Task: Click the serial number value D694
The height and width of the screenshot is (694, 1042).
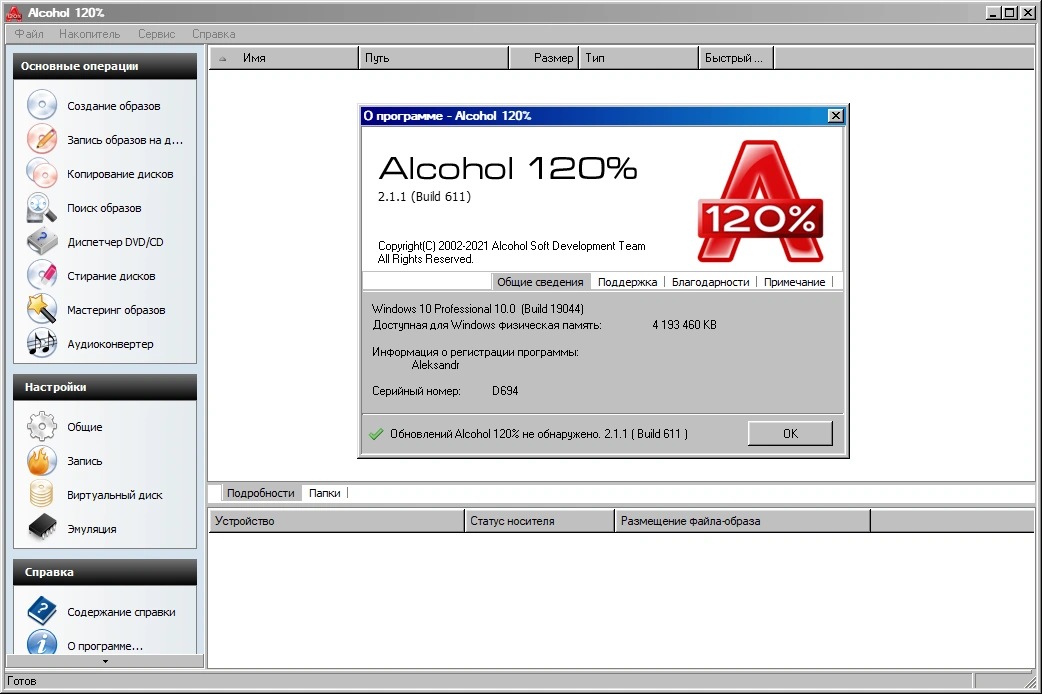Action: pyautogui.click(x=505, y=391)
